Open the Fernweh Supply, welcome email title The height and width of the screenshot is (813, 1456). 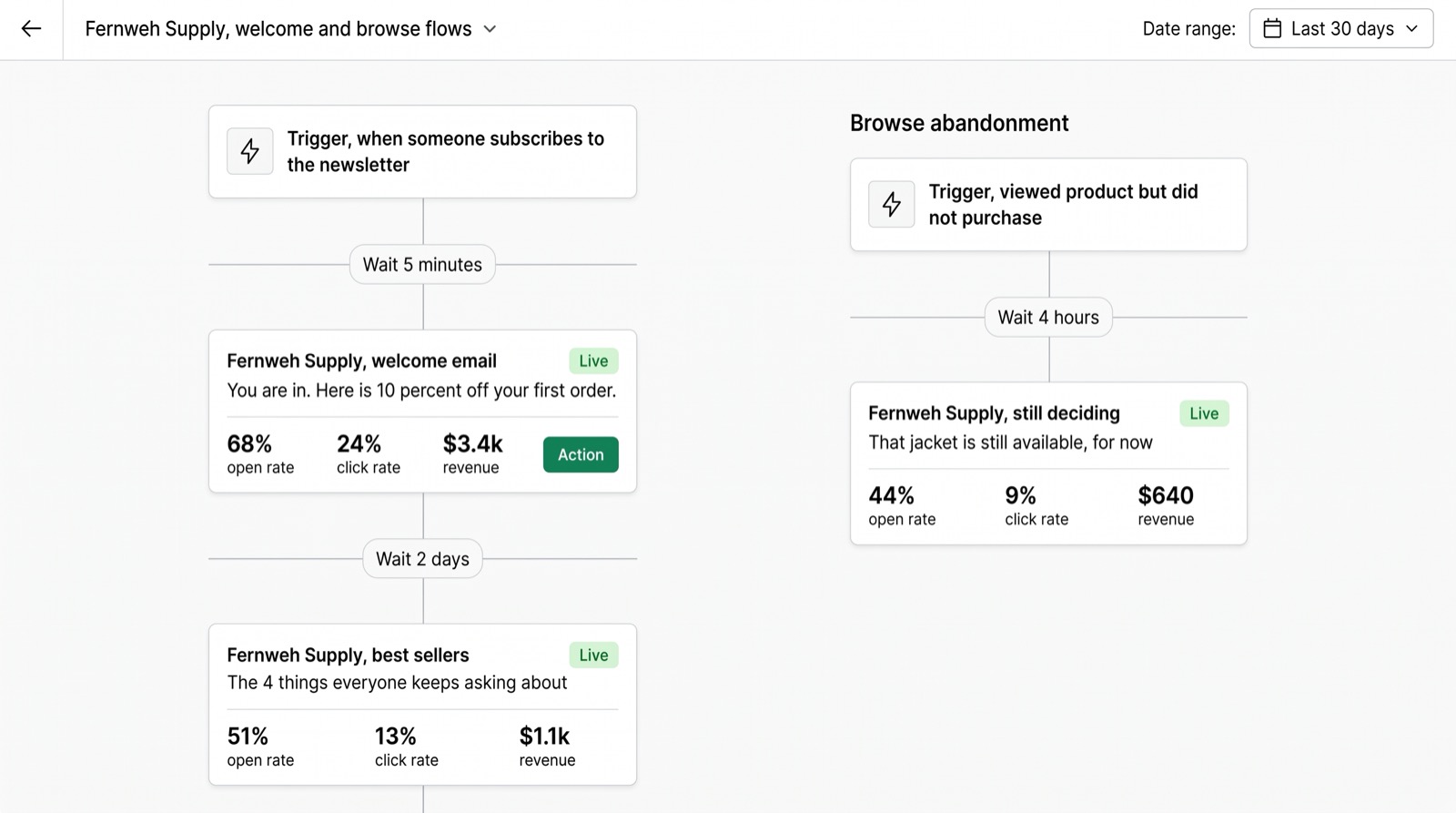pos(362,361)
